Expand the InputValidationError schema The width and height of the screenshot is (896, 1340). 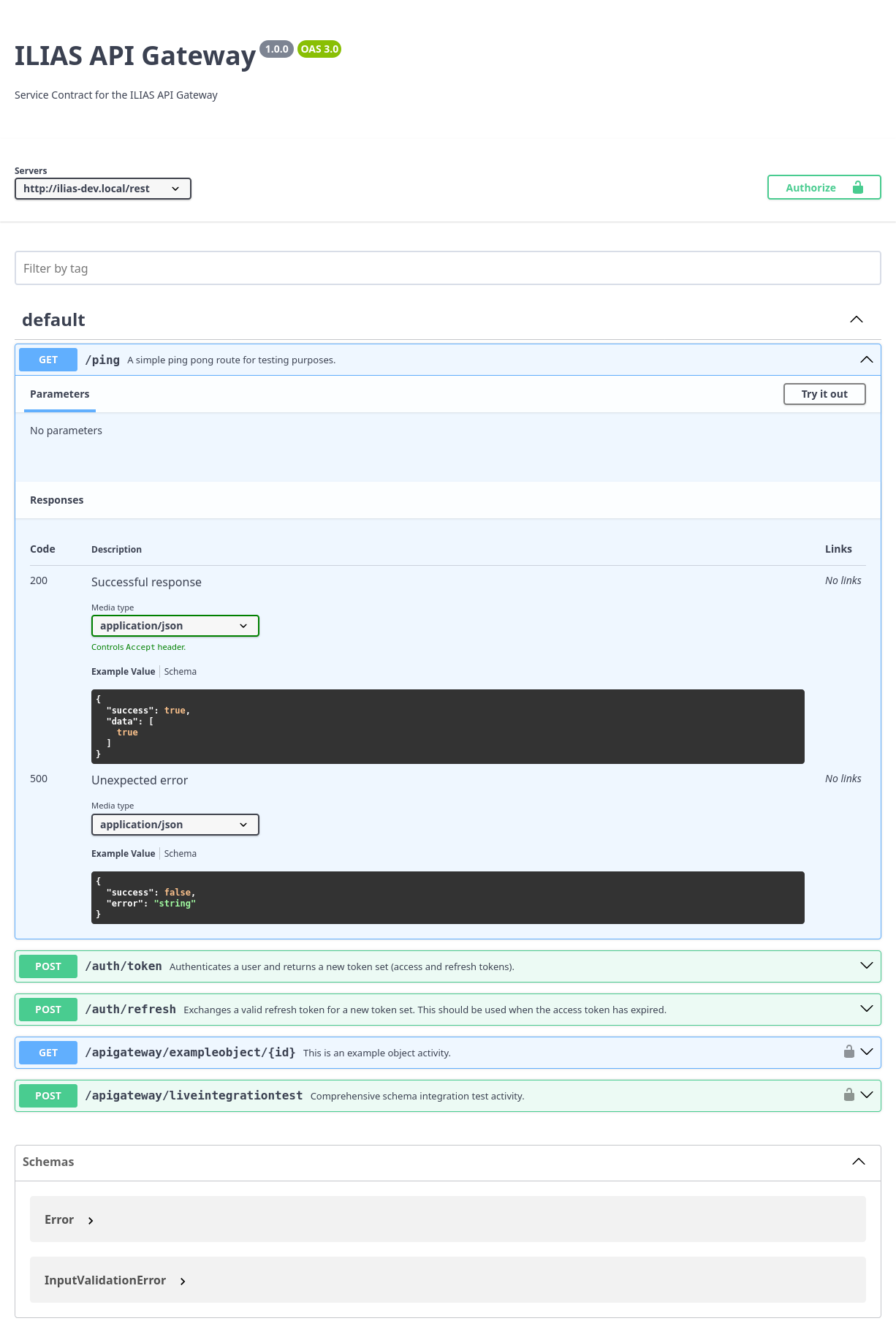point(115,1280)
